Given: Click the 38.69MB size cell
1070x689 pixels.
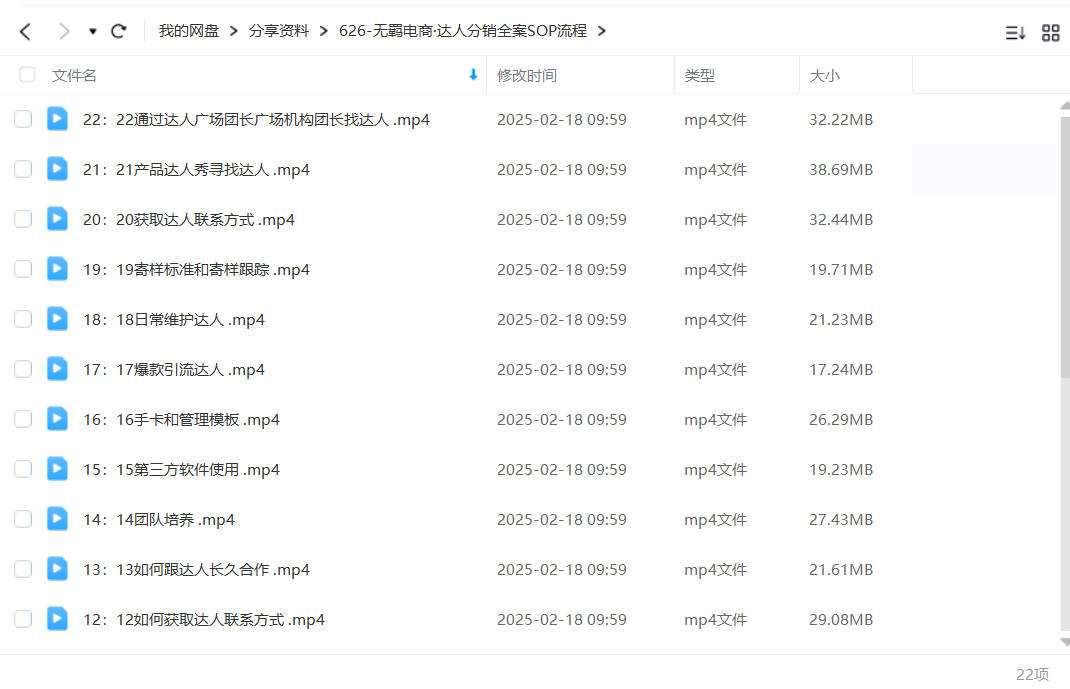Looking at the screenshot, I should [841, 169].
